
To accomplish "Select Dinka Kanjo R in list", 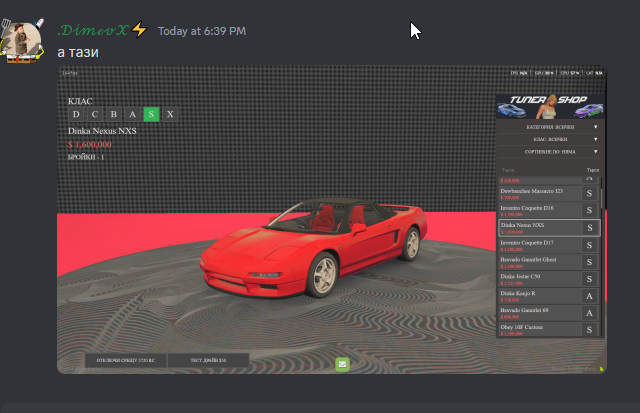I will (549, 296).
